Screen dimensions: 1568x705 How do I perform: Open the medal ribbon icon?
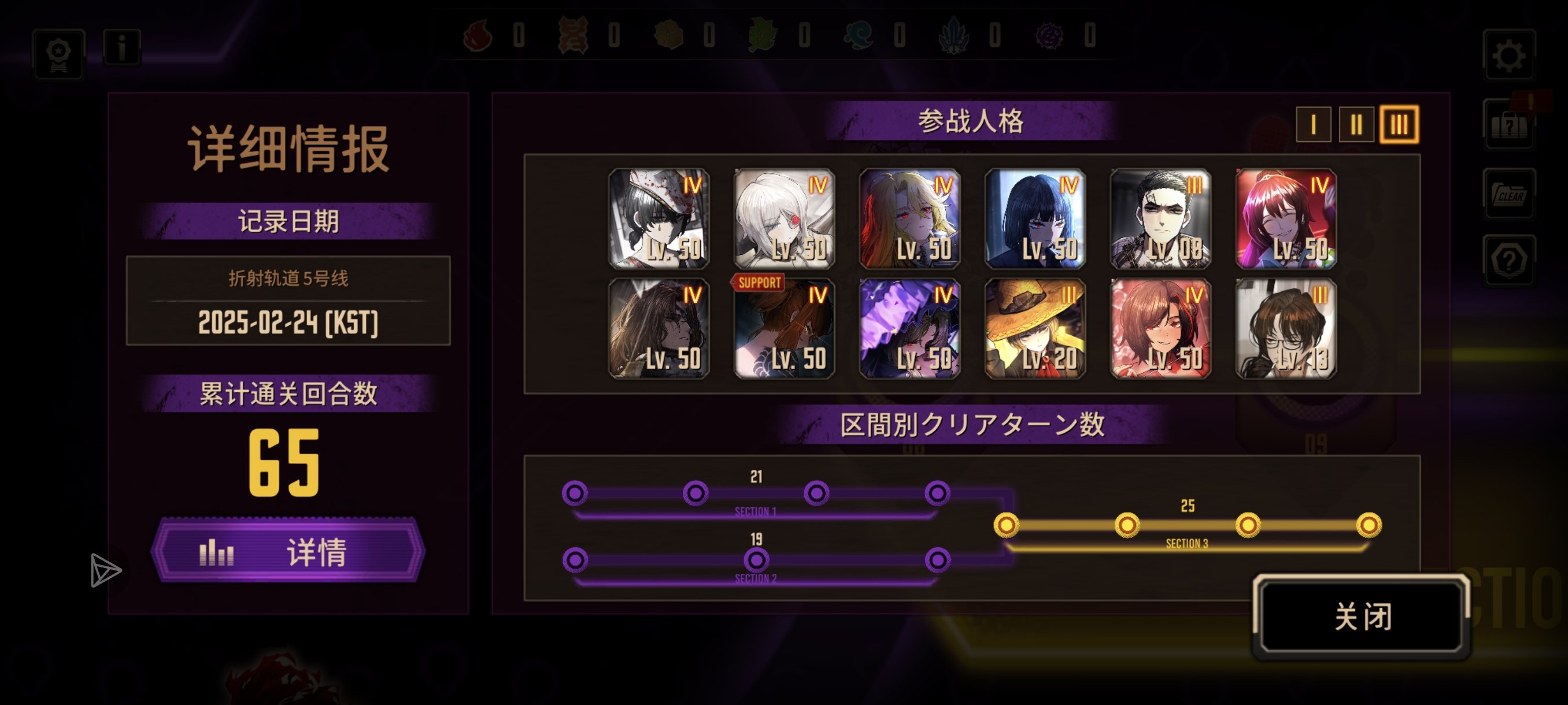coord(58,54)
